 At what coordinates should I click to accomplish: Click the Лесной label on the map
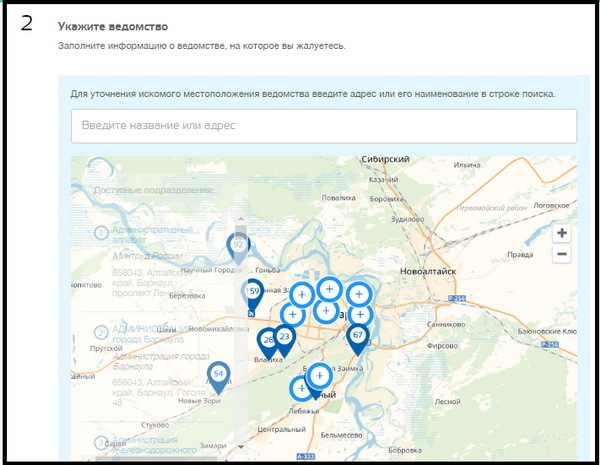coord(447,402)
